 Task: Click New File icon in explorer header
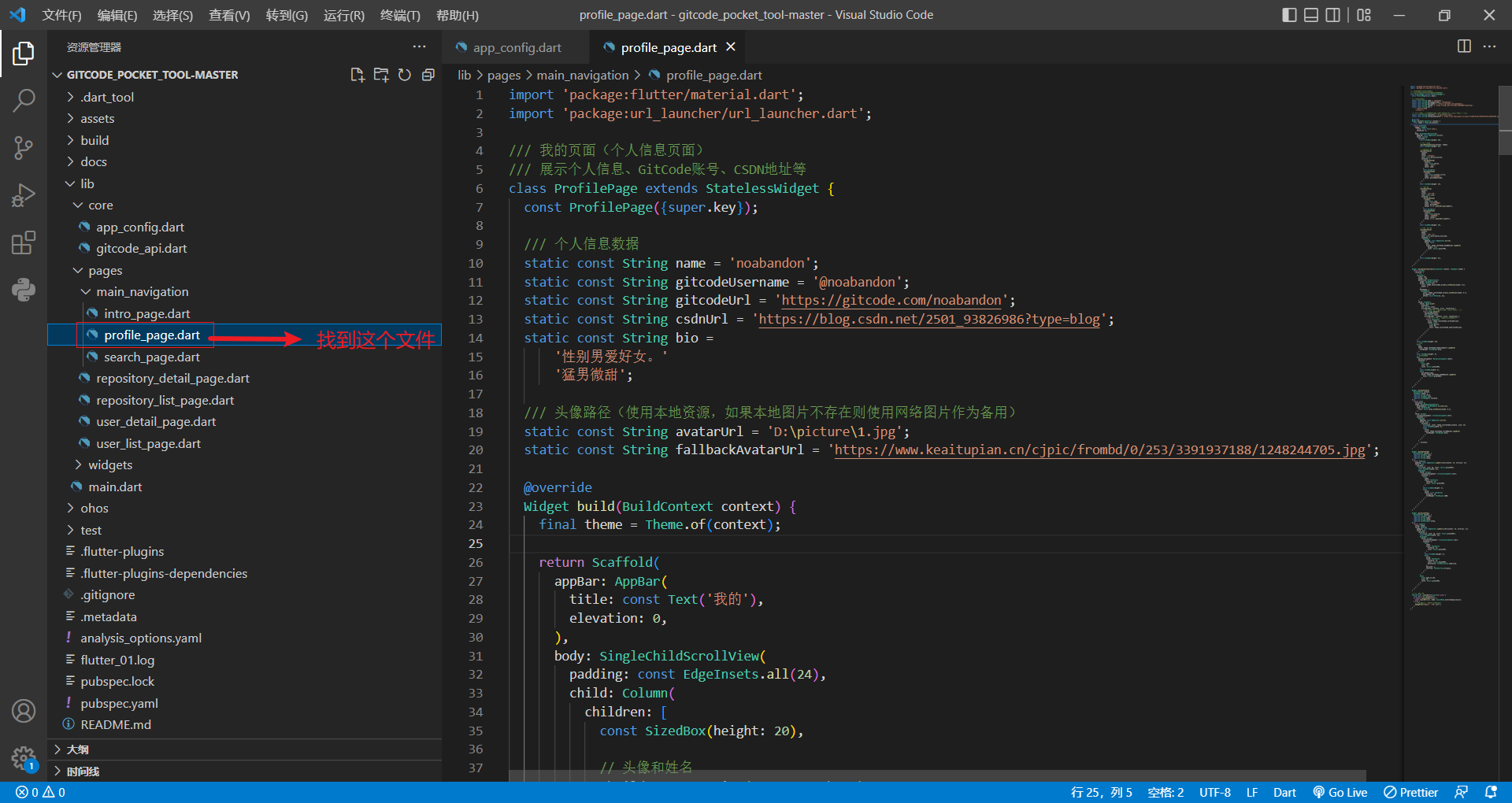pos(358,75)
